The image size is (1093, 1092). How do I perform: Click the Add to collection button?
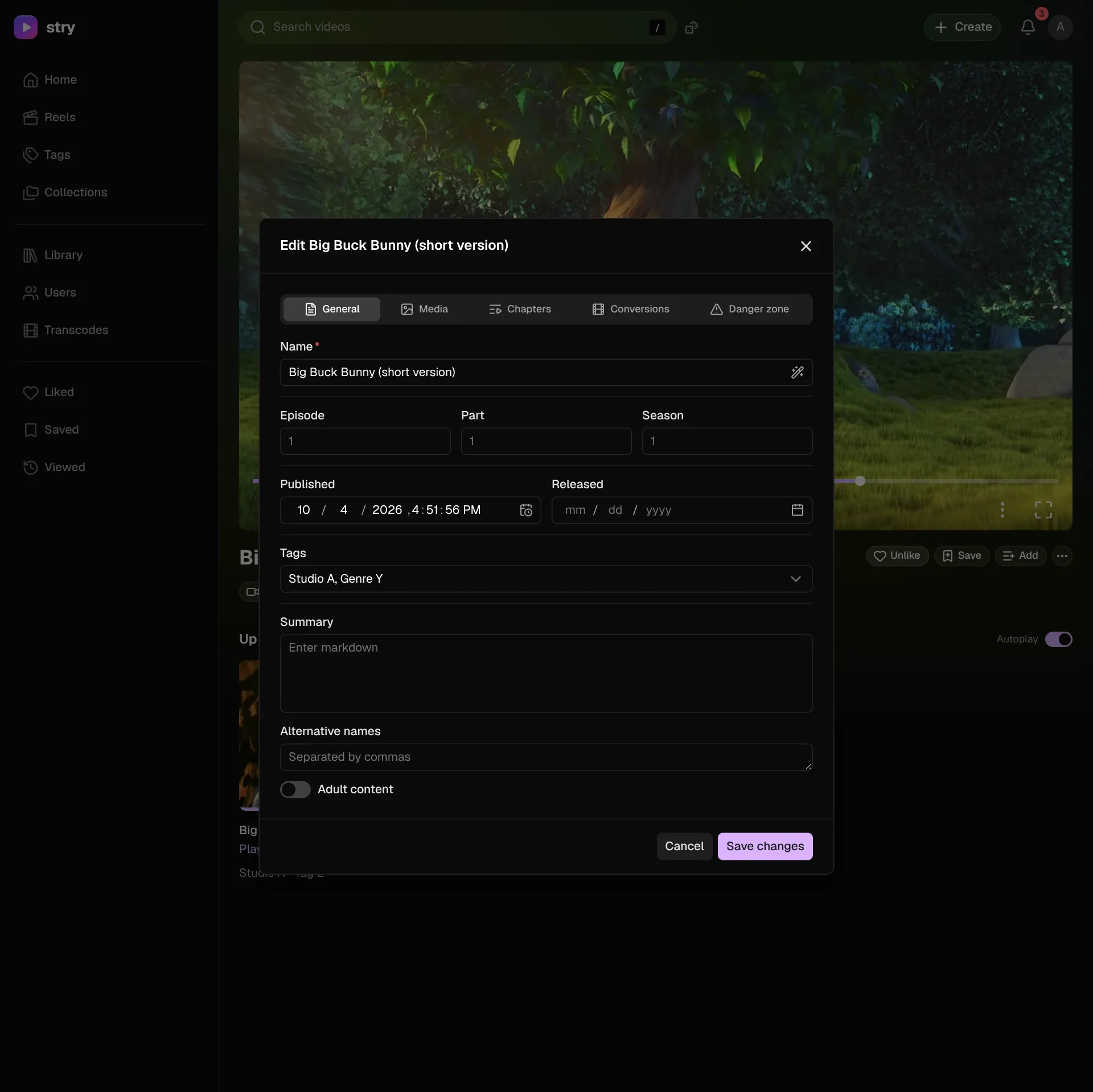pyautogui.click(x=1020, y=556)
